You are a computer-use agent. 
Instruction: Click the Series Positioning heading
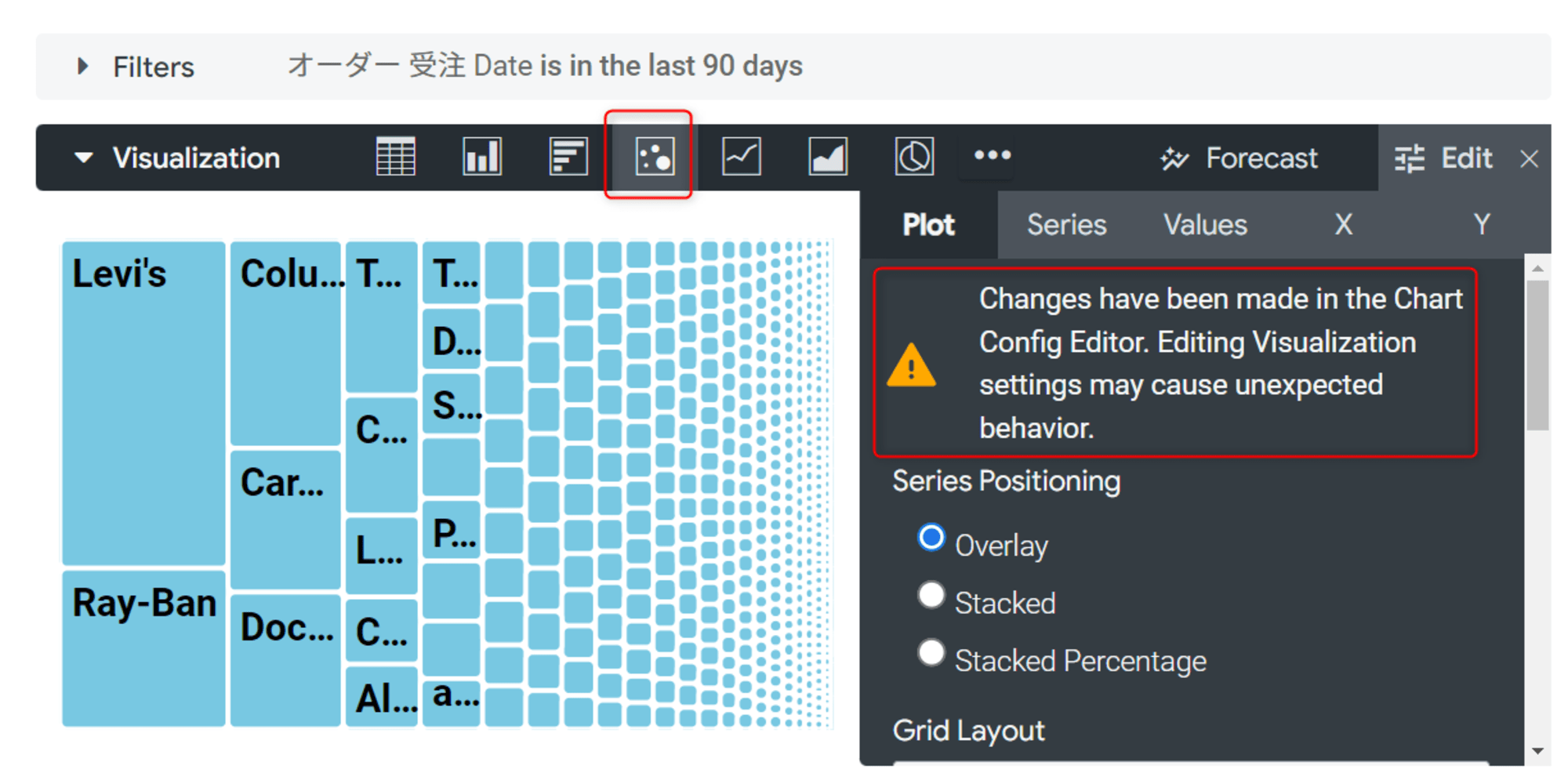click(x=1007, y=481)
